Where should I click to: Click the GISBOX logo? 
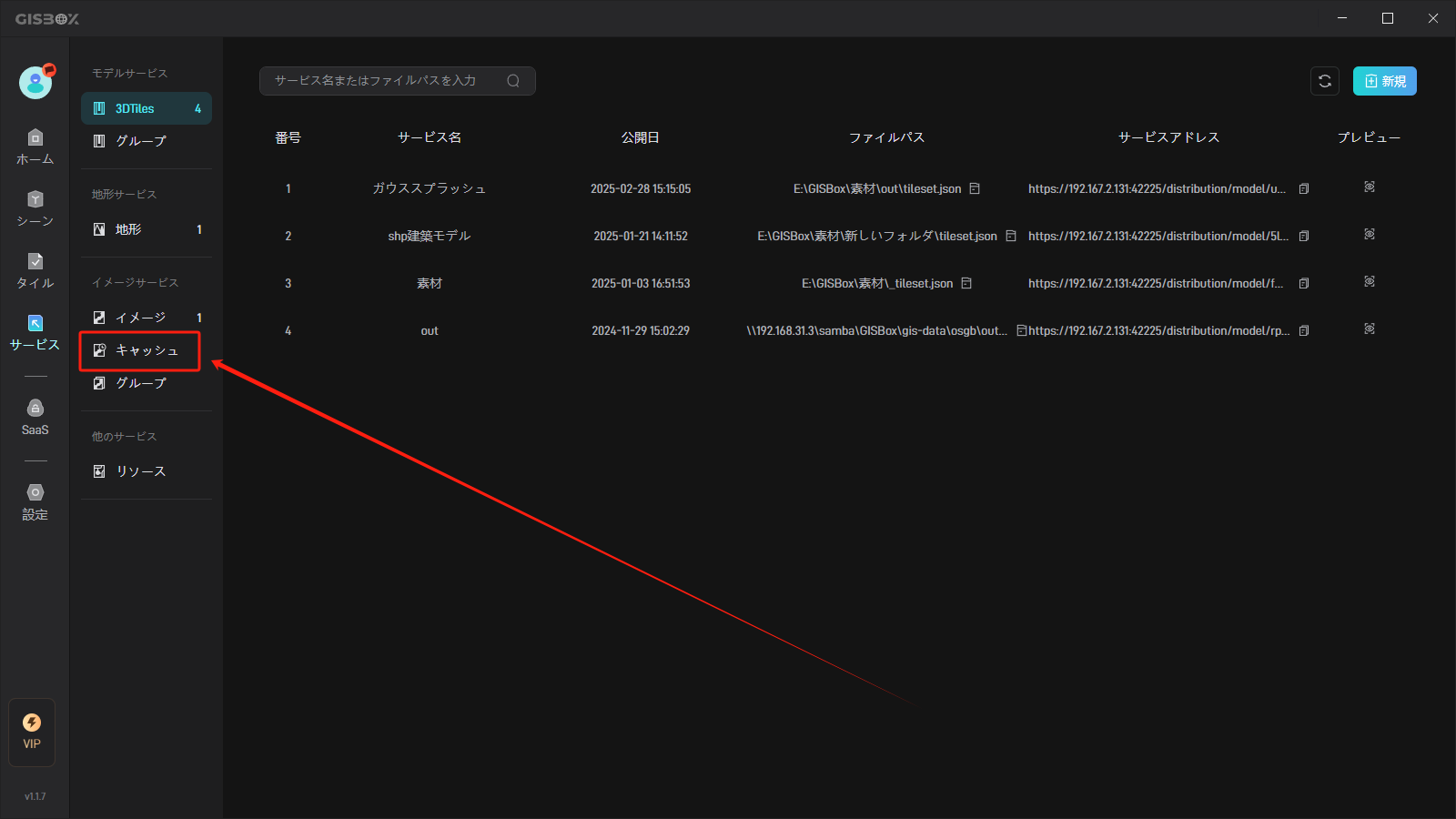[47, 18]
